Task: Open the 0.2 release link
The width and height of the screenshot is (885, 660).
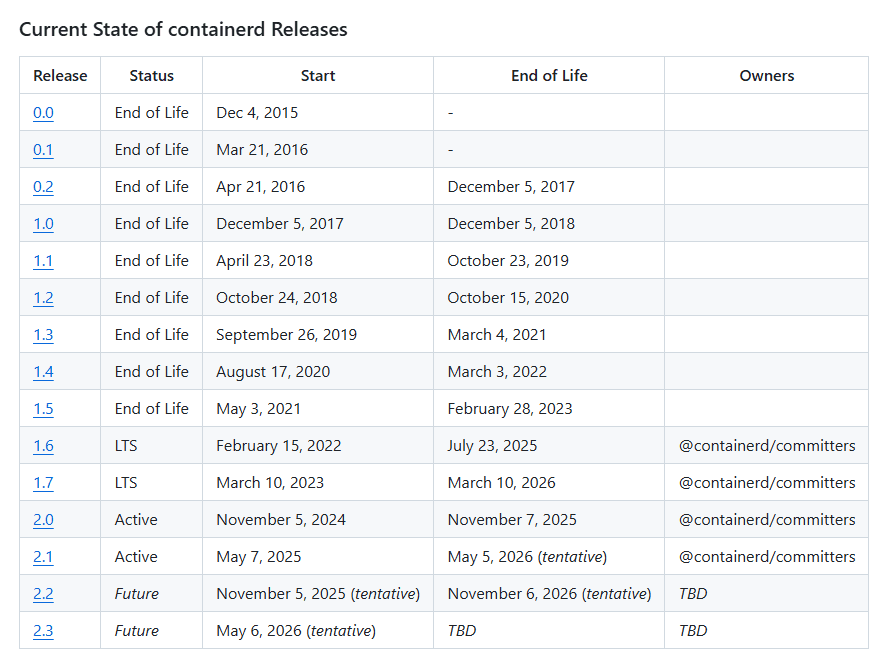Action: (43, 187)
